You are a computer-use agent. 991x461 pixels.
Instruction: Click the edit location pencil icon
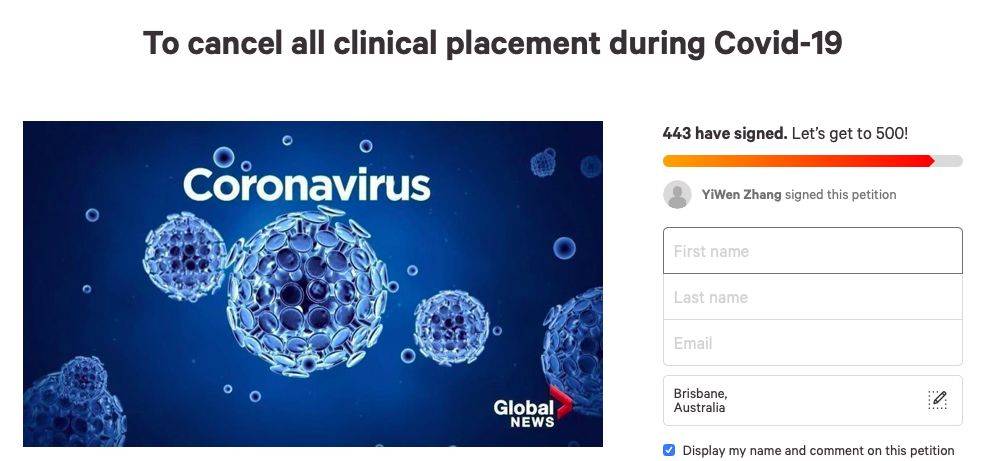click(937, 400)
